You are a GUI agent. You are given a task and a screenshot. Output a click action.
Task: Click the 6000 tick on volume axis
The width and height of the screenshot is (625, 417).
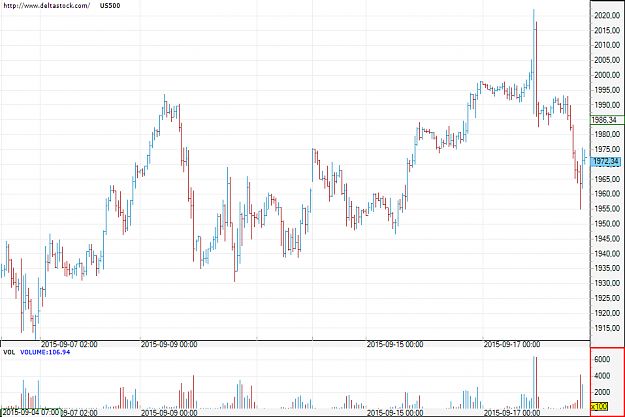pos(602,359)
